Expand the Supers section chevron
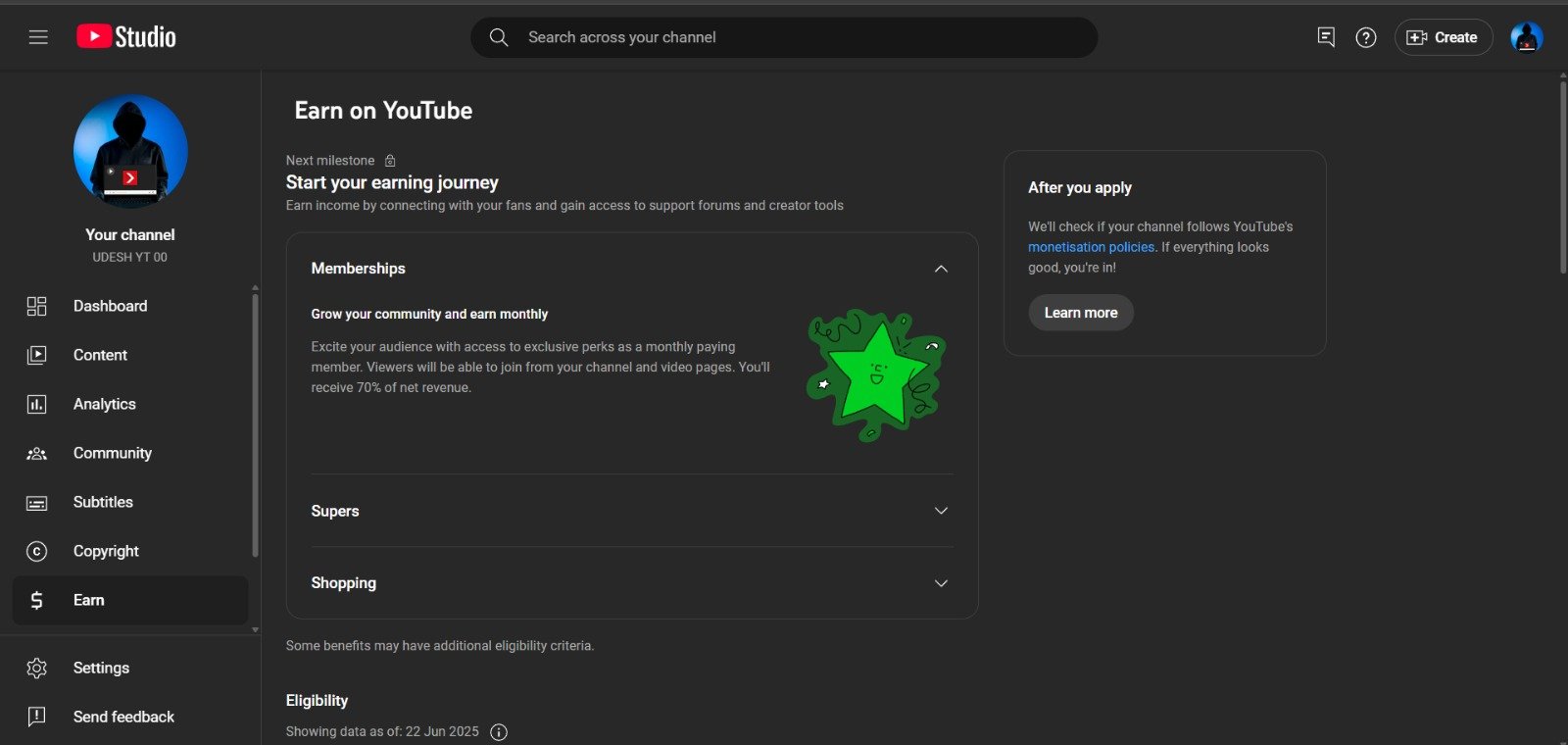 tap(941, 511)
